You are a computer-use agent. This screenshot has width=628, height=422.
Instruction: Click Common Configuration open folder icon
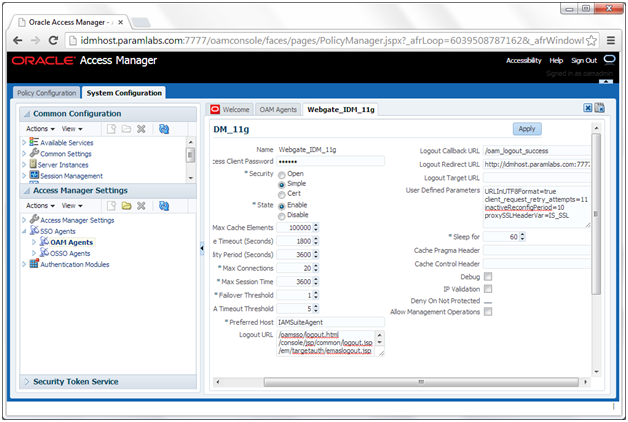(x=127, y=129)
